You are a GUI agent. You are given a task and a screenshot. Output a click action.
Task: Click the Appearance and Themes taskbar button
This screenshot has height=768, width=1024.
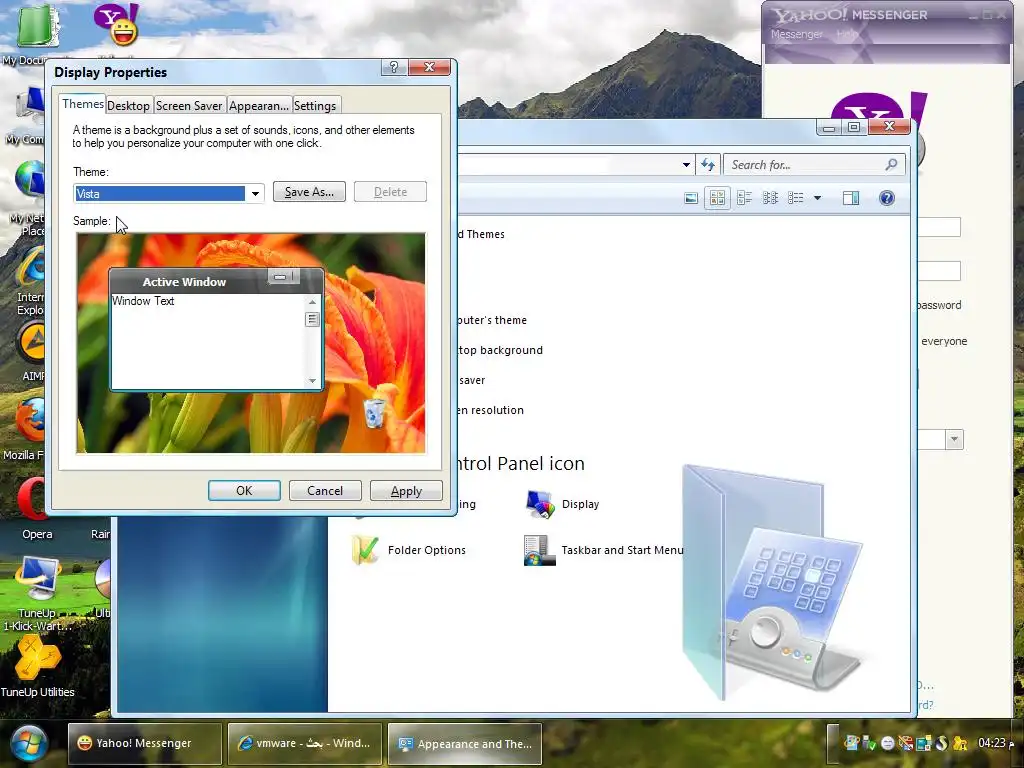(465, 743)
